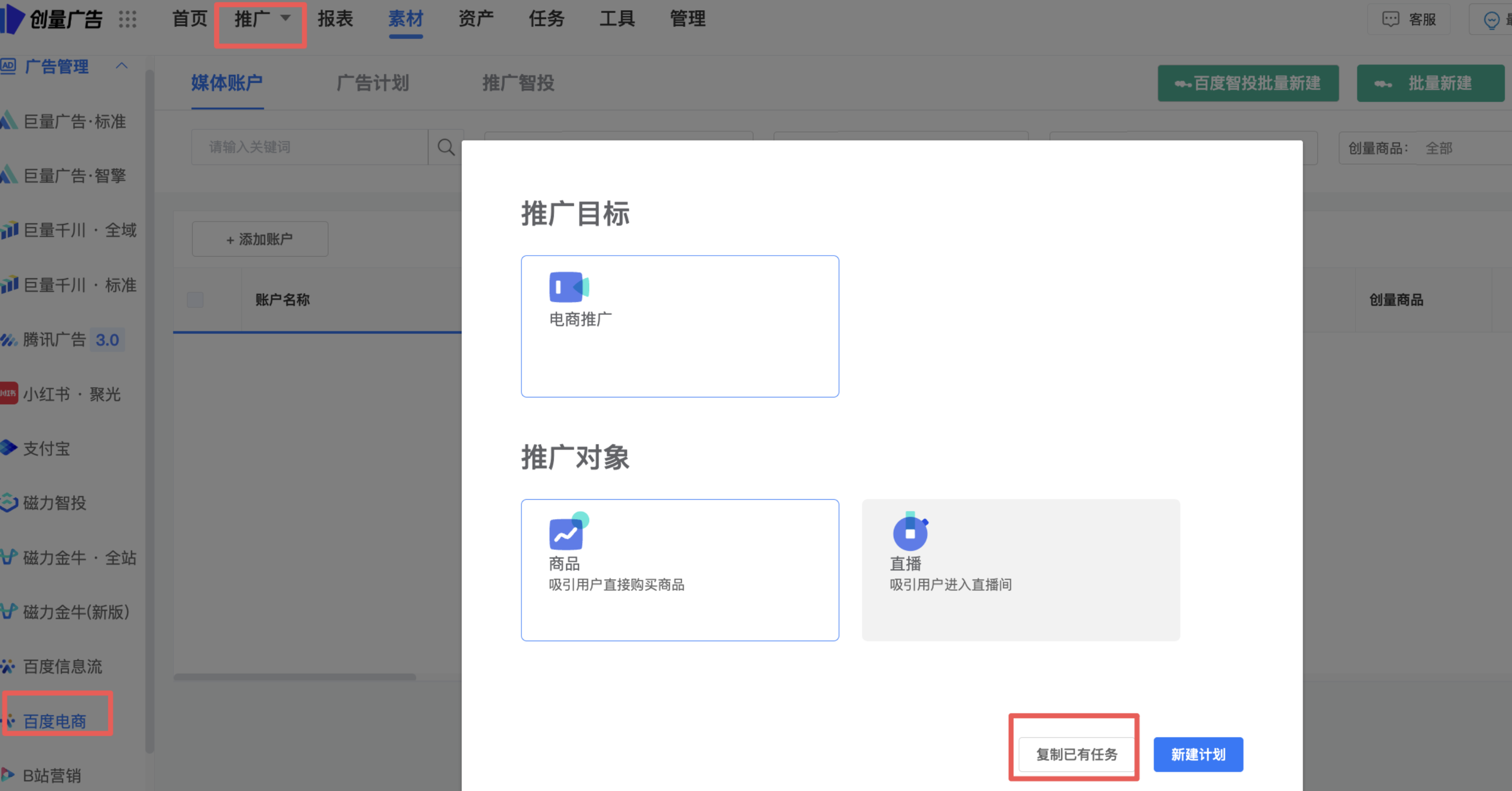The image size is (1512, 791).
Task: Open the 素材 menu
Action: 406,19
